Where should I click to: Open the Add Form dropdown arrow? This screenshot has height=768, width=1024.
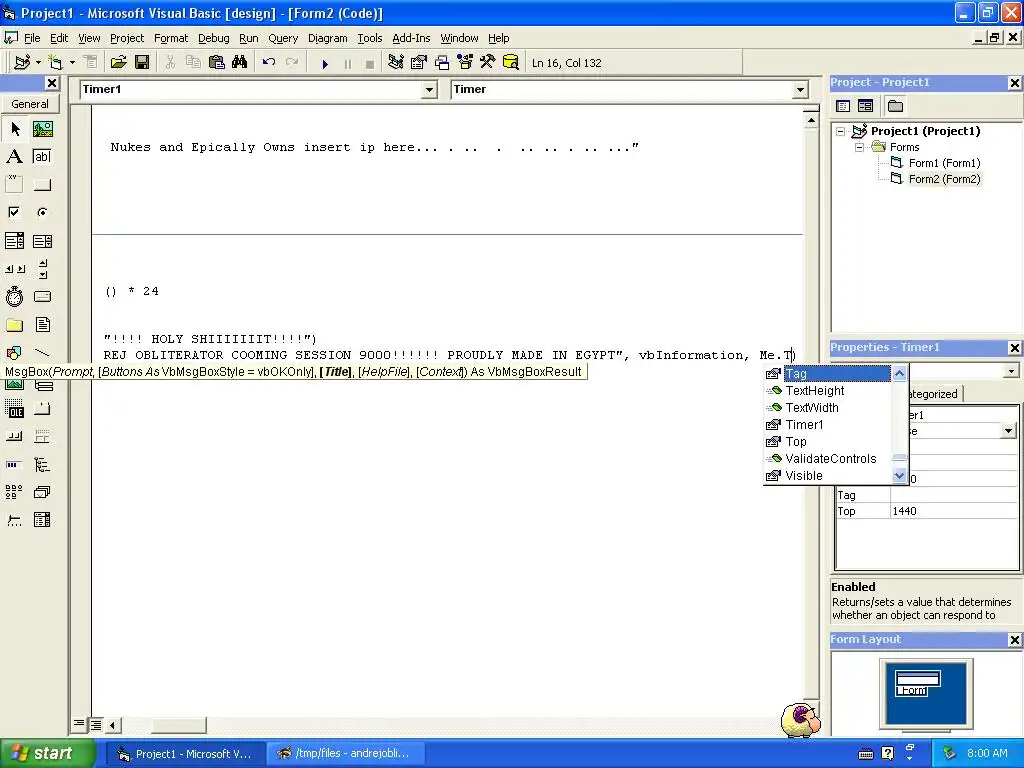pos(72,63)
